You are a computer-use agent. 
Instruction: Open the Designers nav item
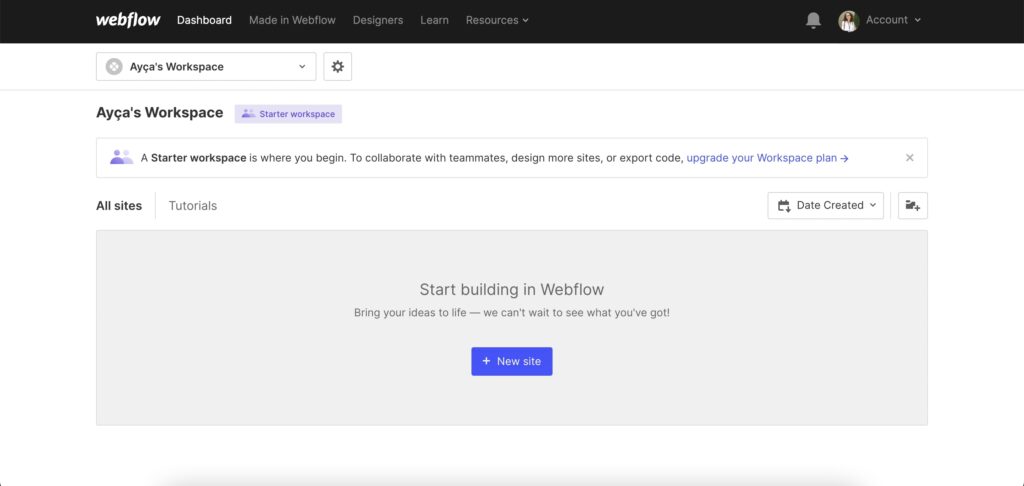point(377,20)
